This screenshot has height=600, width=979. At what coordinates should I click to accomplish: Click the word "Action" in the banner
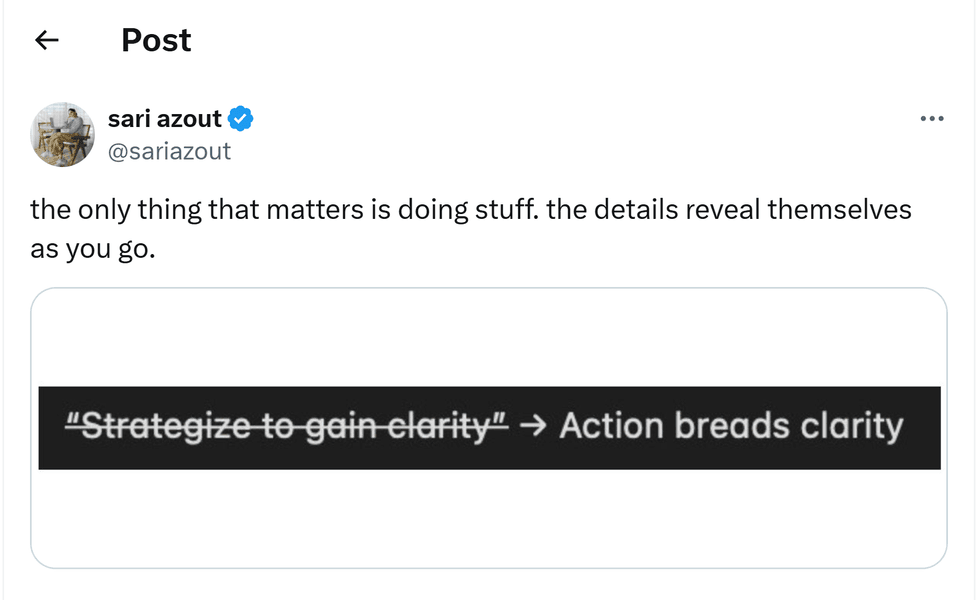[x=612, y=427]
